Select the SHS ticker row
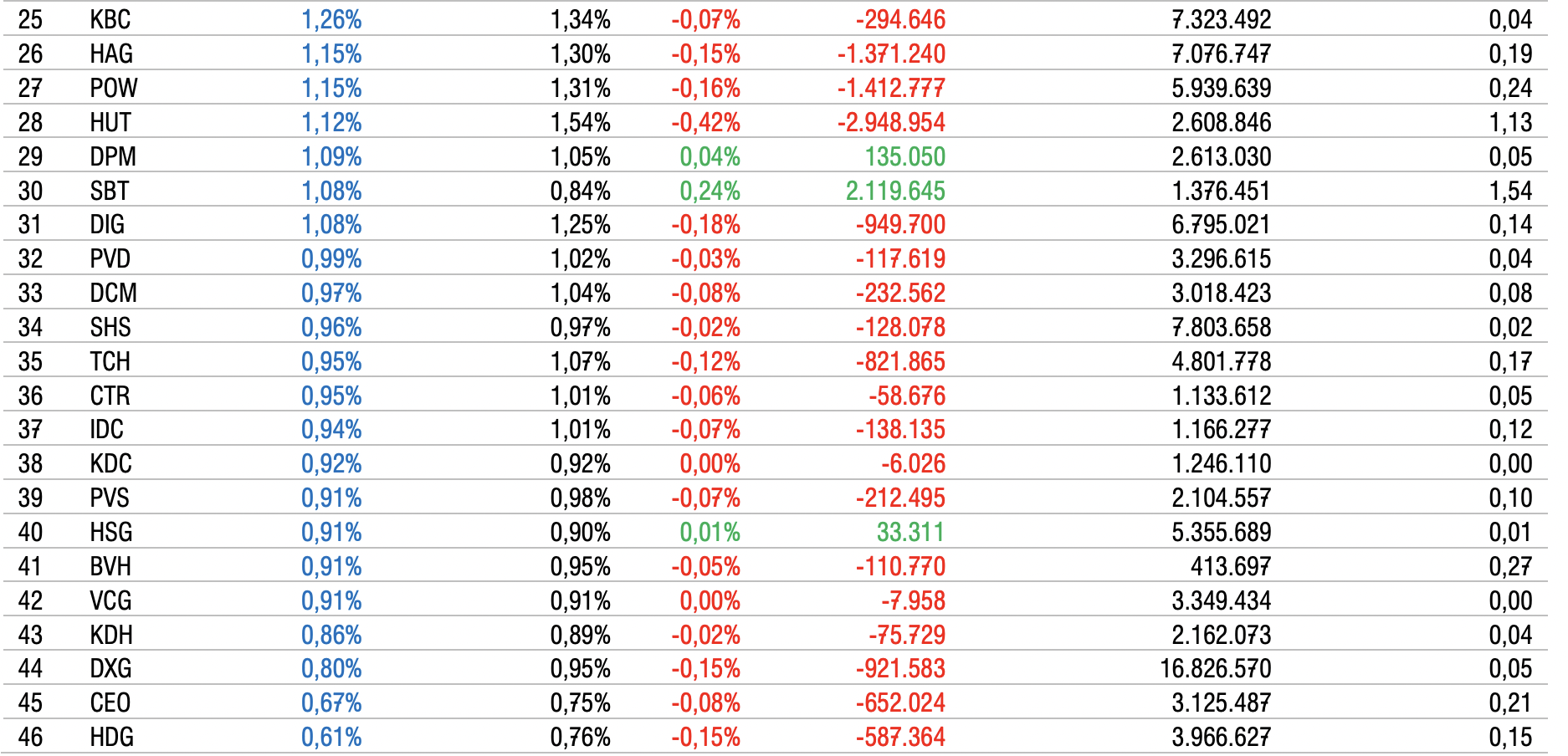This screenshot has height=756, width=1568. click(110, 327)
